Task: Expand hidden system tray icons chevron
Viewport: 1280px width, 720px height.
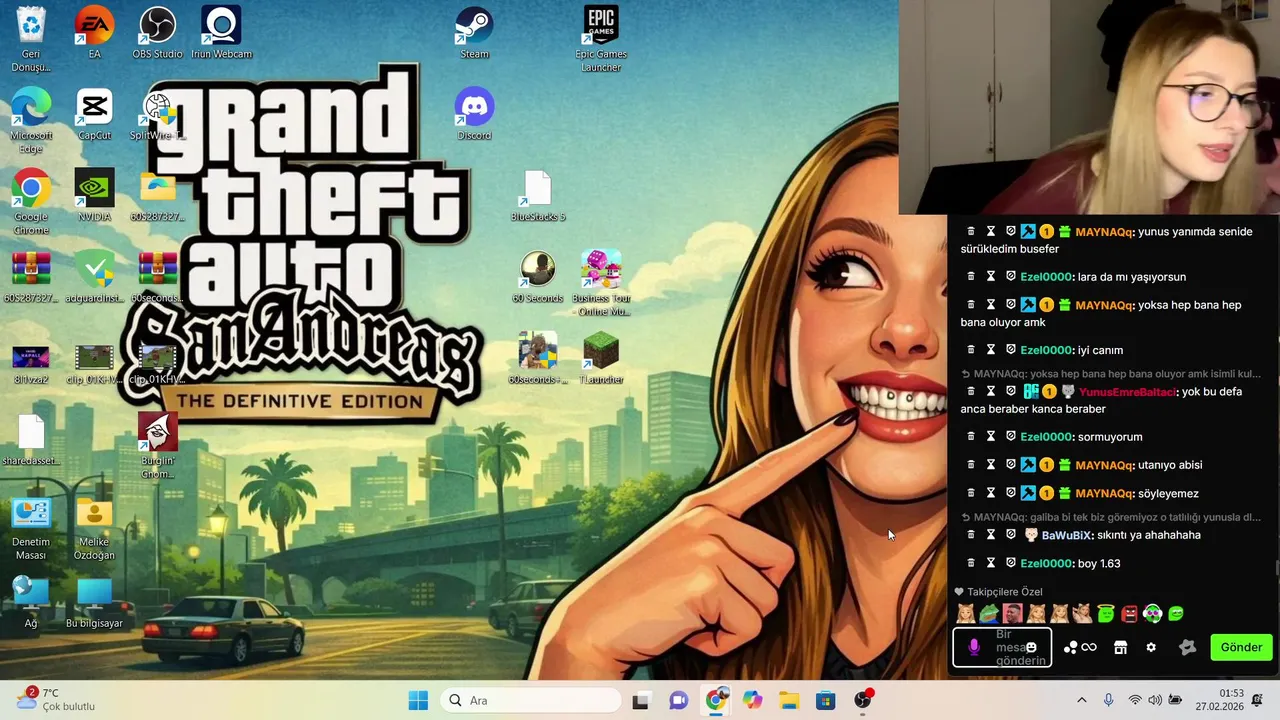Action: (x=1081, y=700)
